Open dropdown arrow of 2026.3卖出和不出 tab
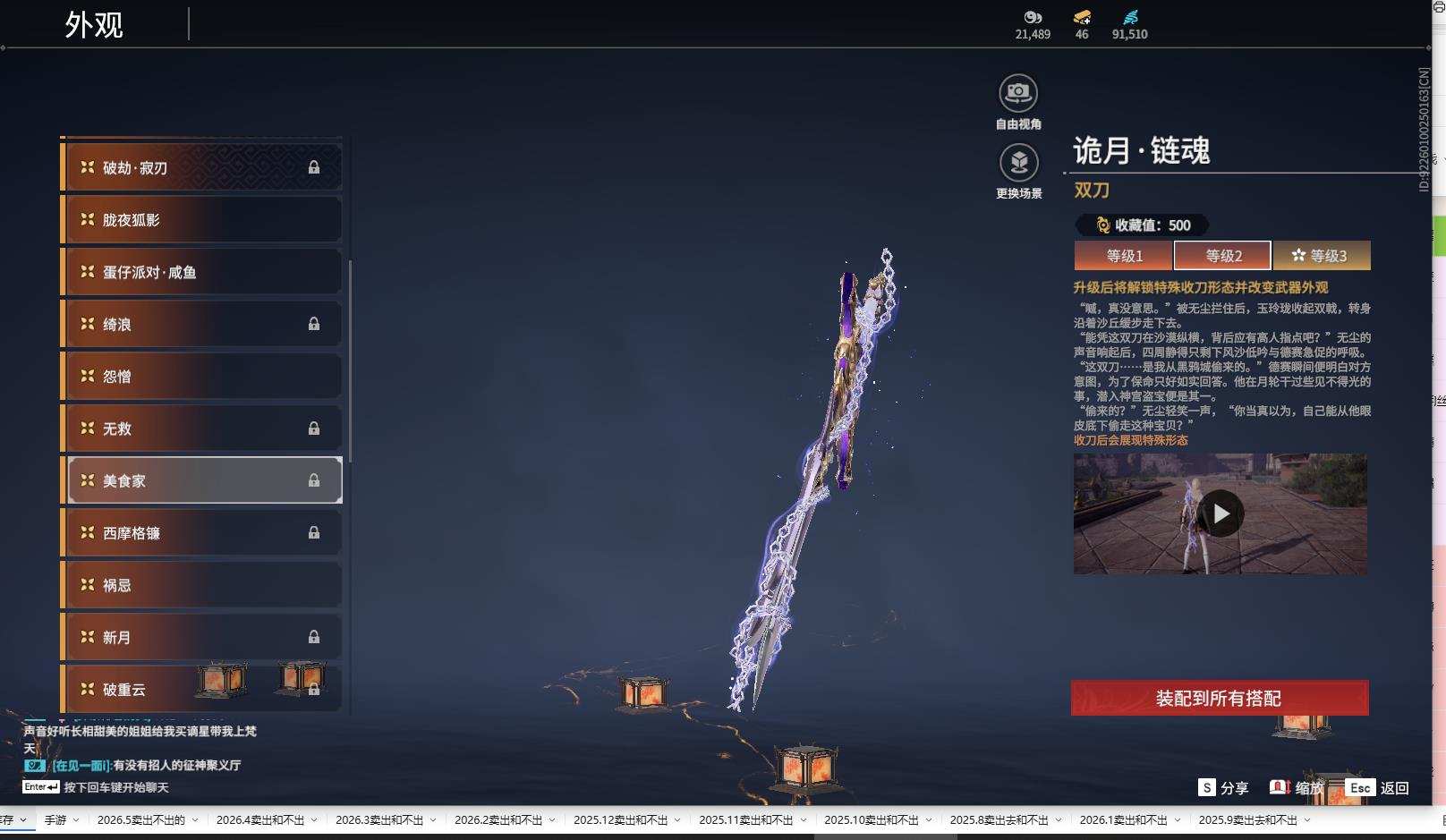 (x=433, y=819)
